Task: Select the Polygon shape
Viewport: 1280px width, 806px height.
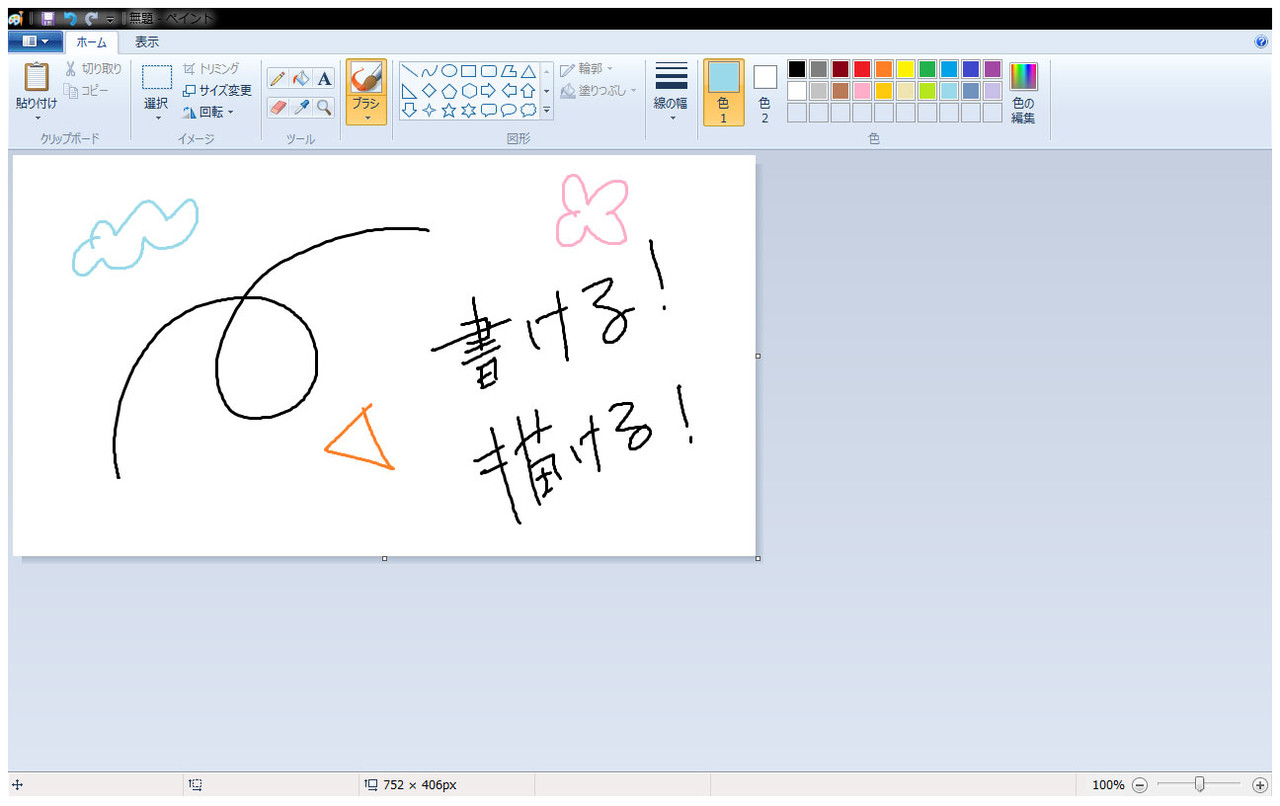Action: pyautogui.click(x=508, y=71)
